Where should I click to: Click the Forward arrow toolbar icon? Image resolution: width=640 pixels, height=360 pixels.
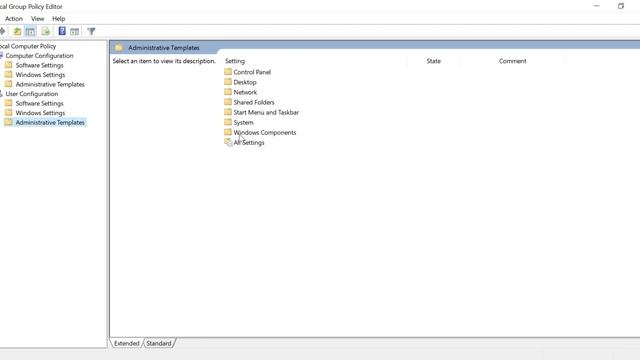(x=2, y=31)
